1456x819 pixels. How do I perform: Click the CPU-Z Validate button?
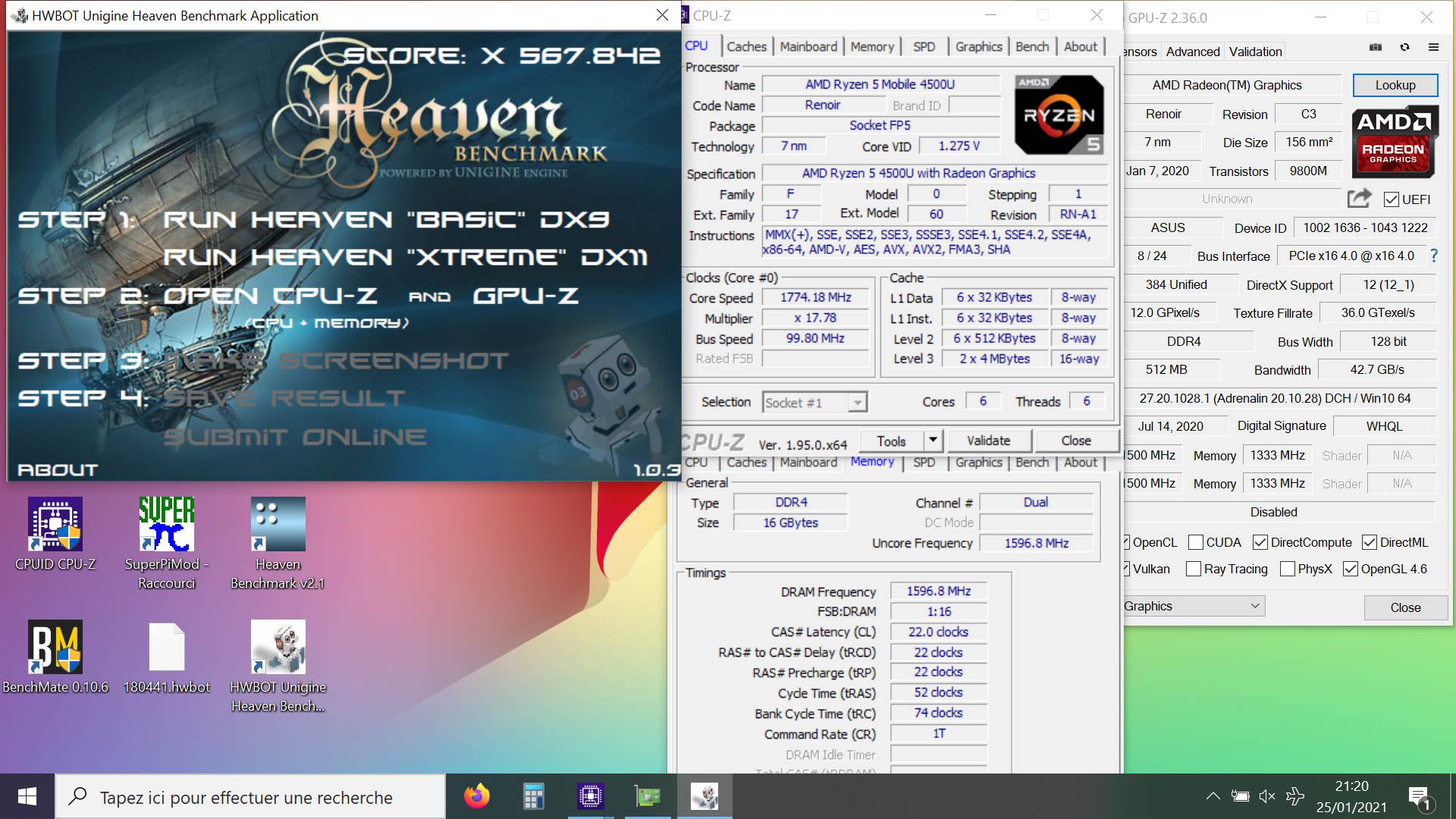point(988,441)
